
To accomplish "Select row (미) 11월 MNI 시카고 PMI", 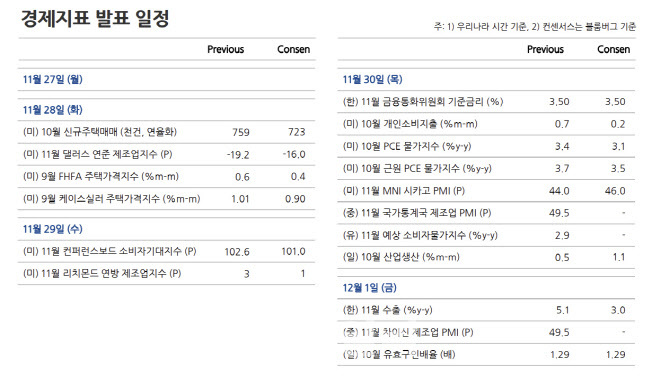I will (x=486, y=191).
